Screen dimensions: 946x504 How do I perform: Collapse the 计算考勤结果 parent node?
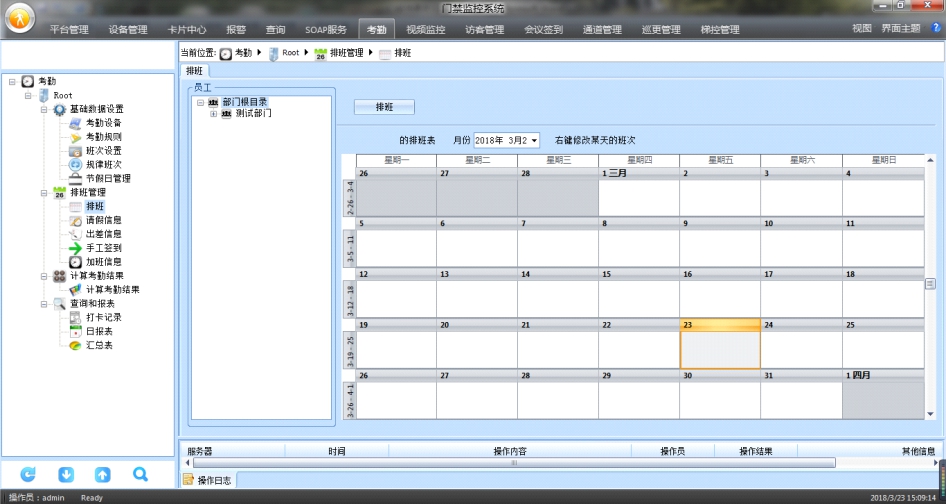tap(43, 276)
